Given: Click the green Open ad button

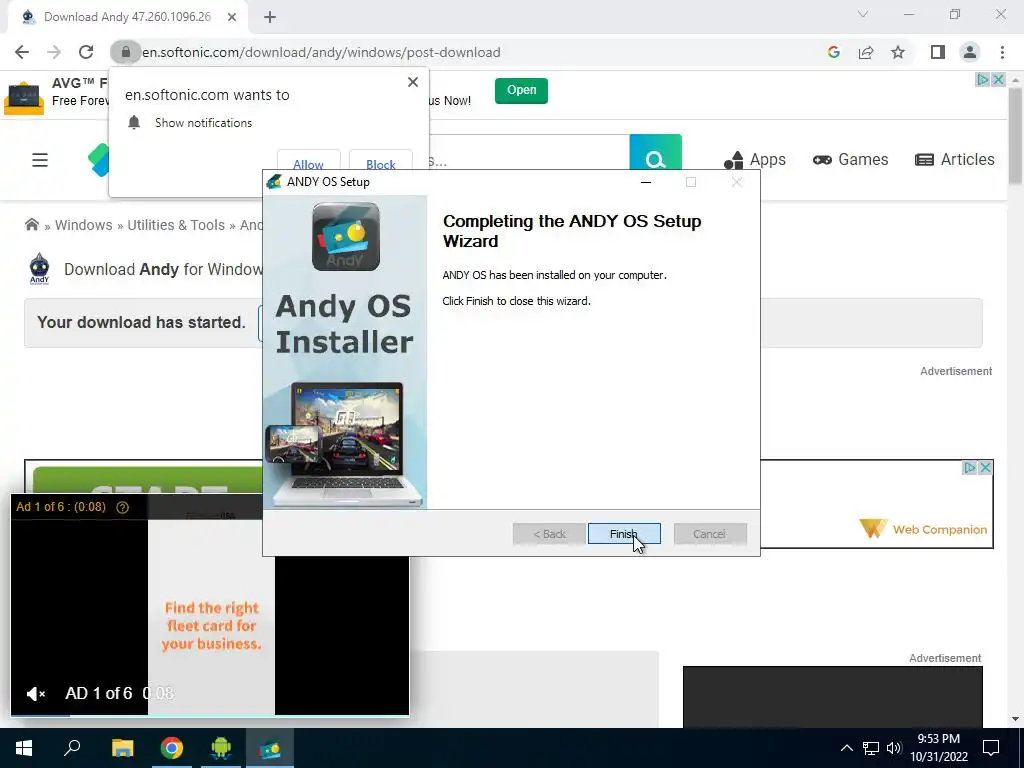Looking at the screenshot, I should coord(521,90).
